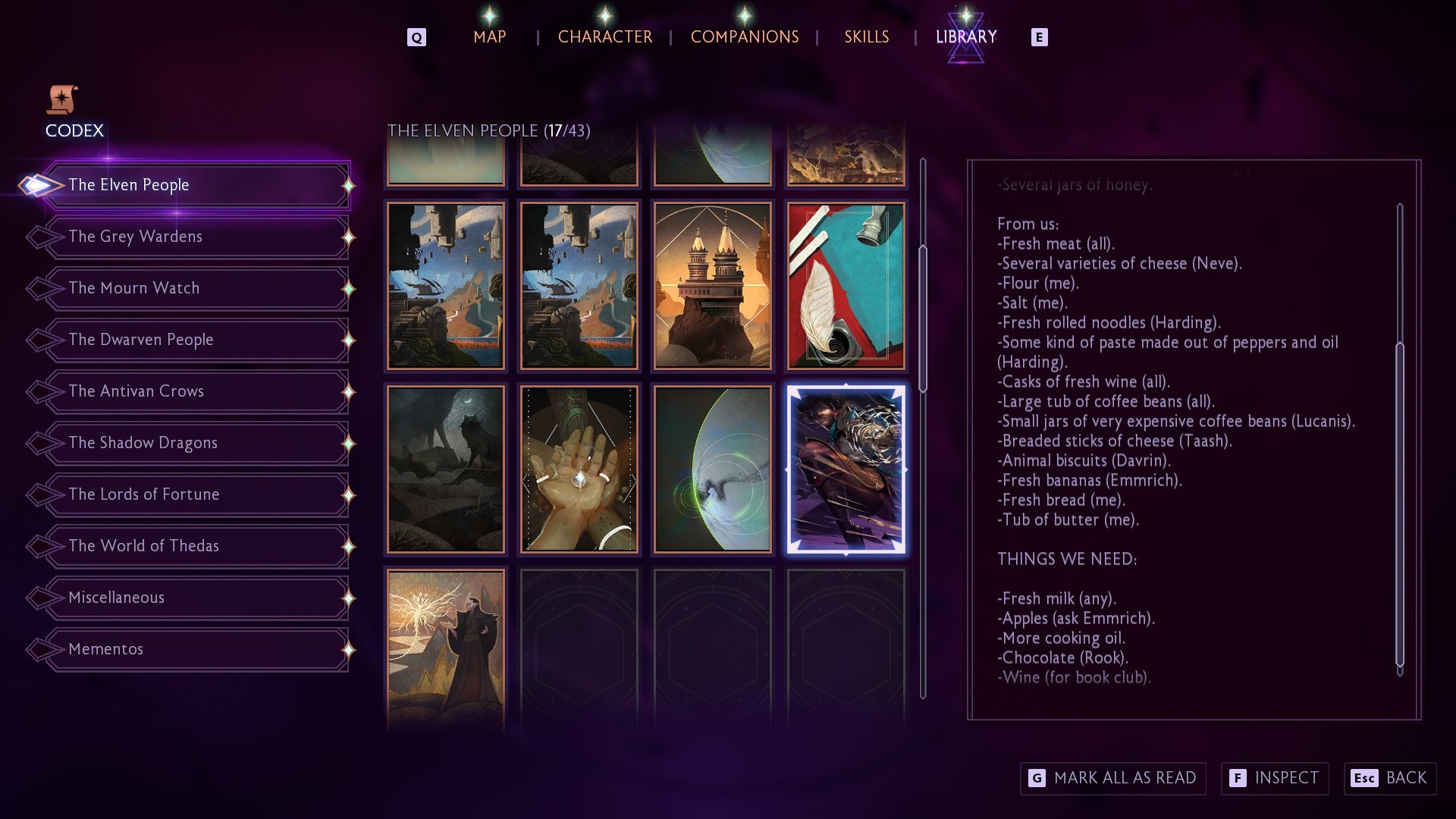Image resolution: width=1456 pixels, height=819 pixels.
Task: Click the star sparkle above the Map tab
Action: tap(490, 14)
